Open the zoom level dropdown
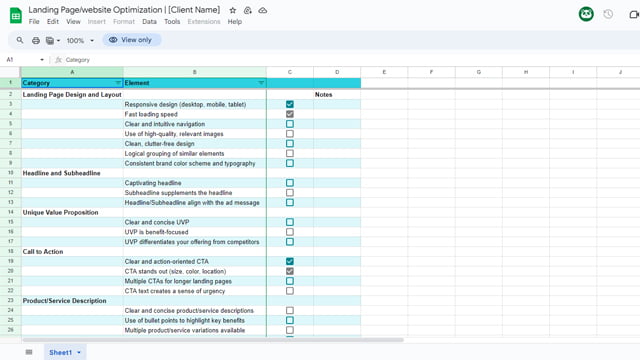Image resolution: width=640 pixels, height=360 pixels. [x=80, y=40]
